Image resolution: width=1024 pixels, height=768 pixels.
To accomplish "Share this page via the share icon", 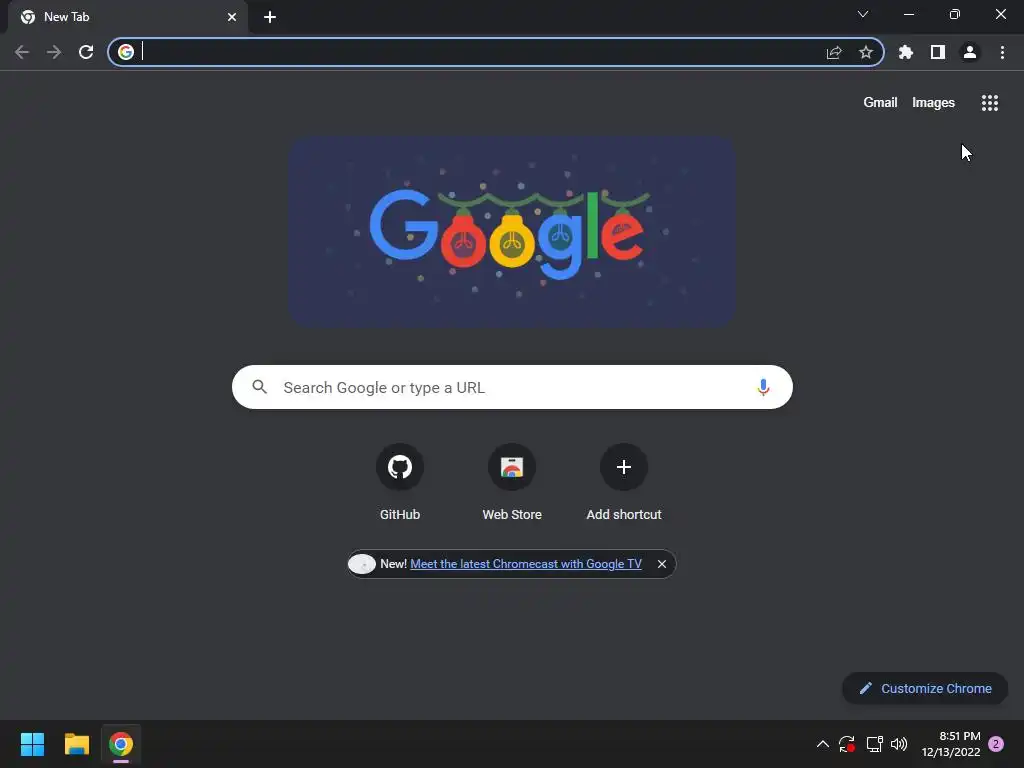I will (834, 52).
